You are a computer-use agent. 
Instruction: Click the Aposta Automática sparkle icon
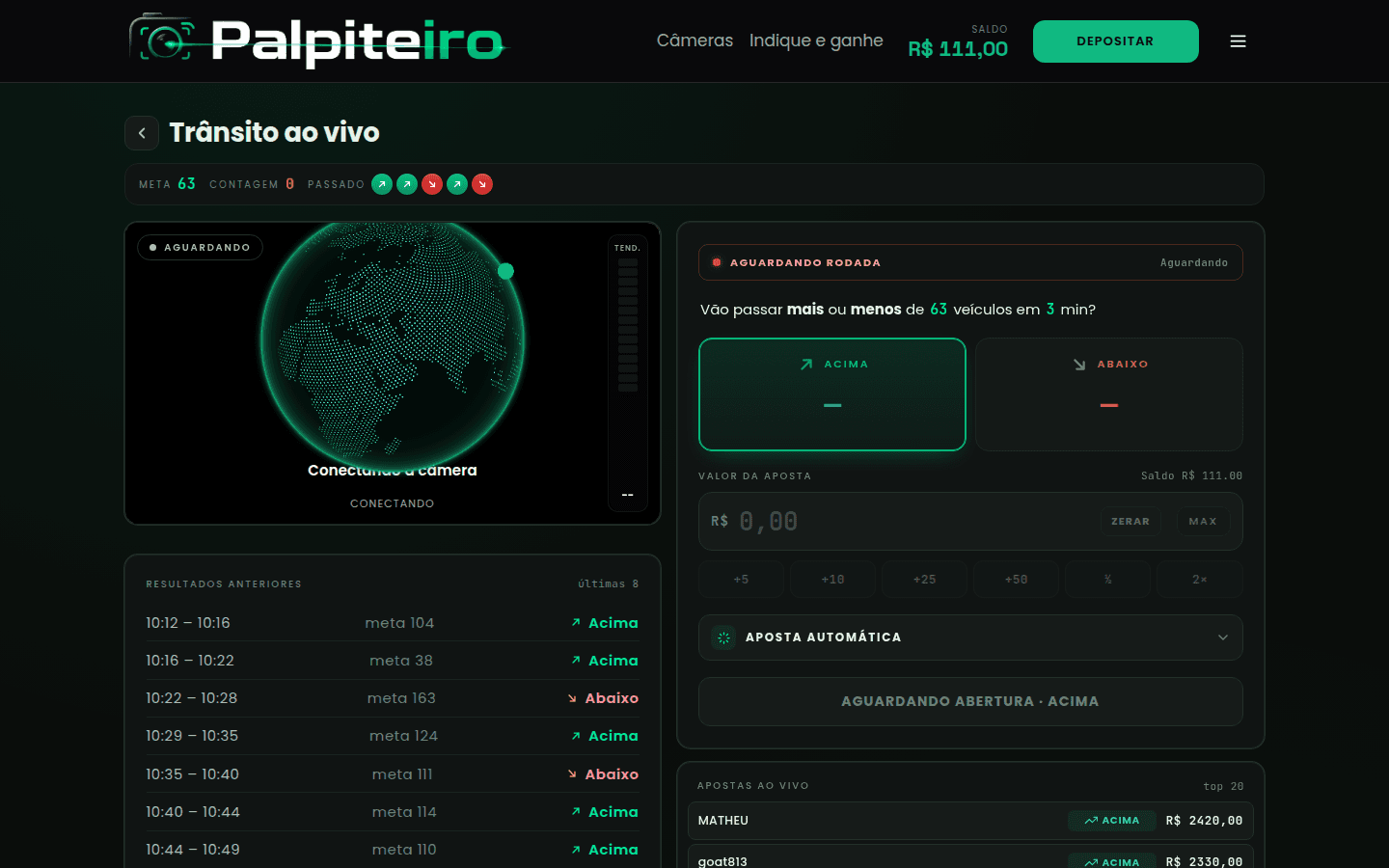point(723,637)
